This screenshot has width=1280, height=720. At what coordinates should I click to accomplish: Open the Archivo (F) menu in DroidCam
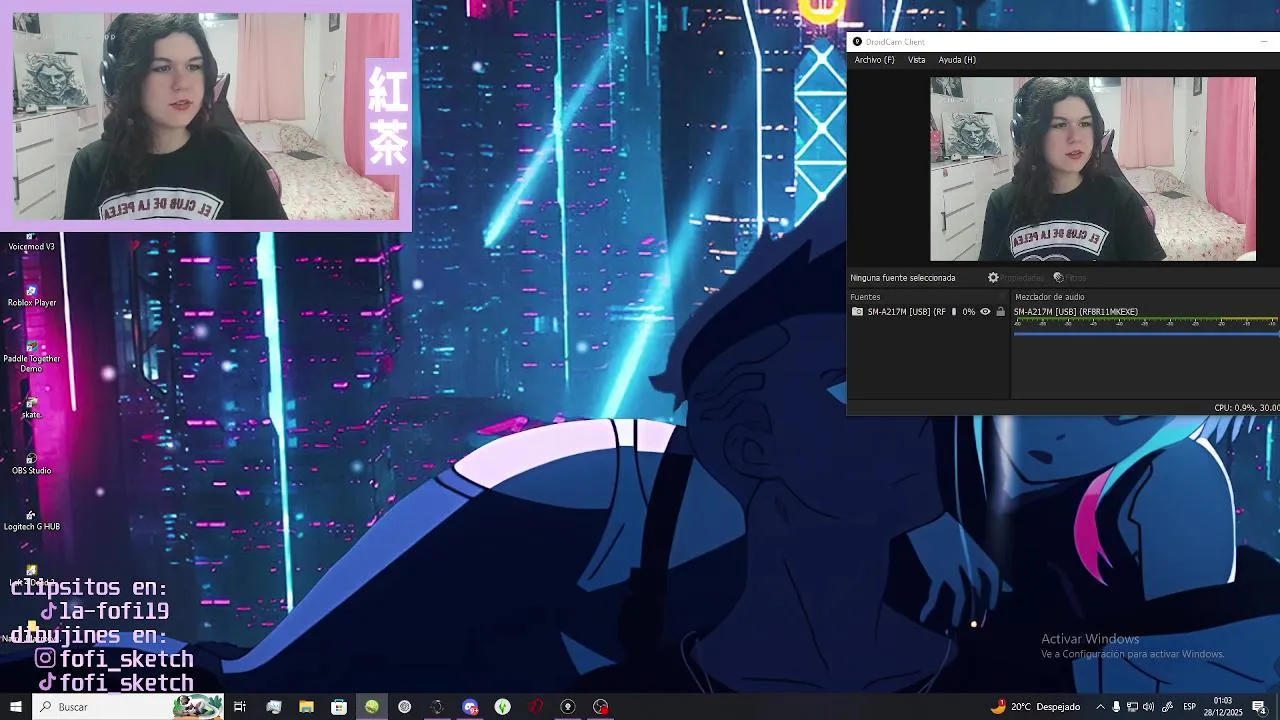(x=874, y=60)
